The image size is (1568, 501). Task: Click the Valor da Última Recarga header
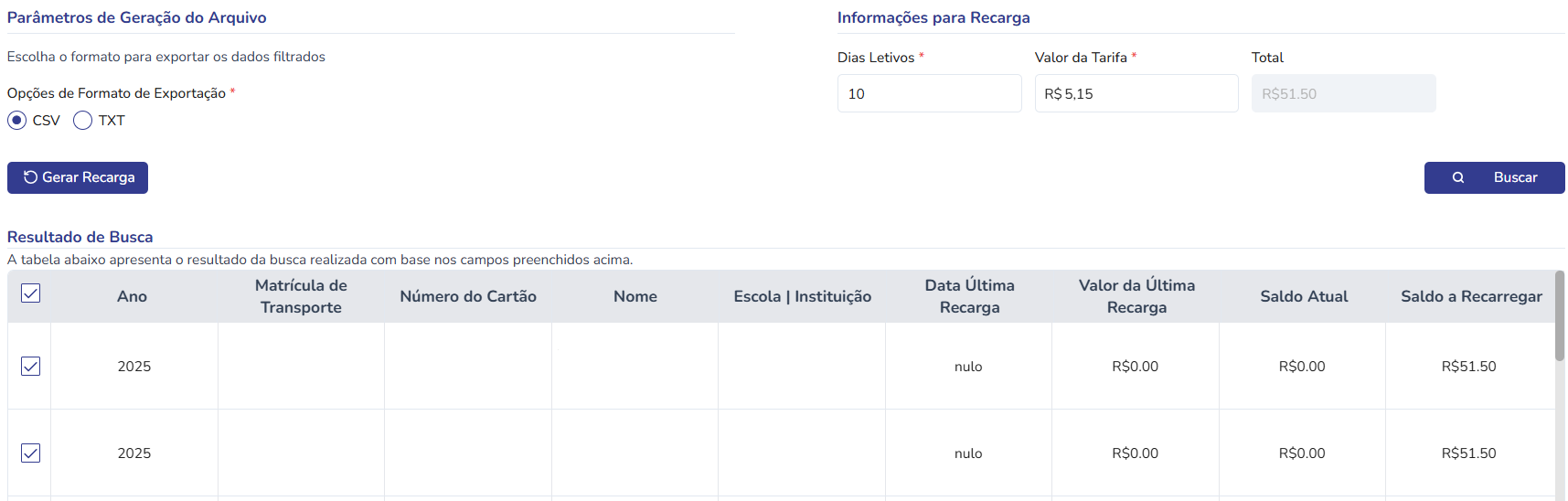(x=1136, y=296)
